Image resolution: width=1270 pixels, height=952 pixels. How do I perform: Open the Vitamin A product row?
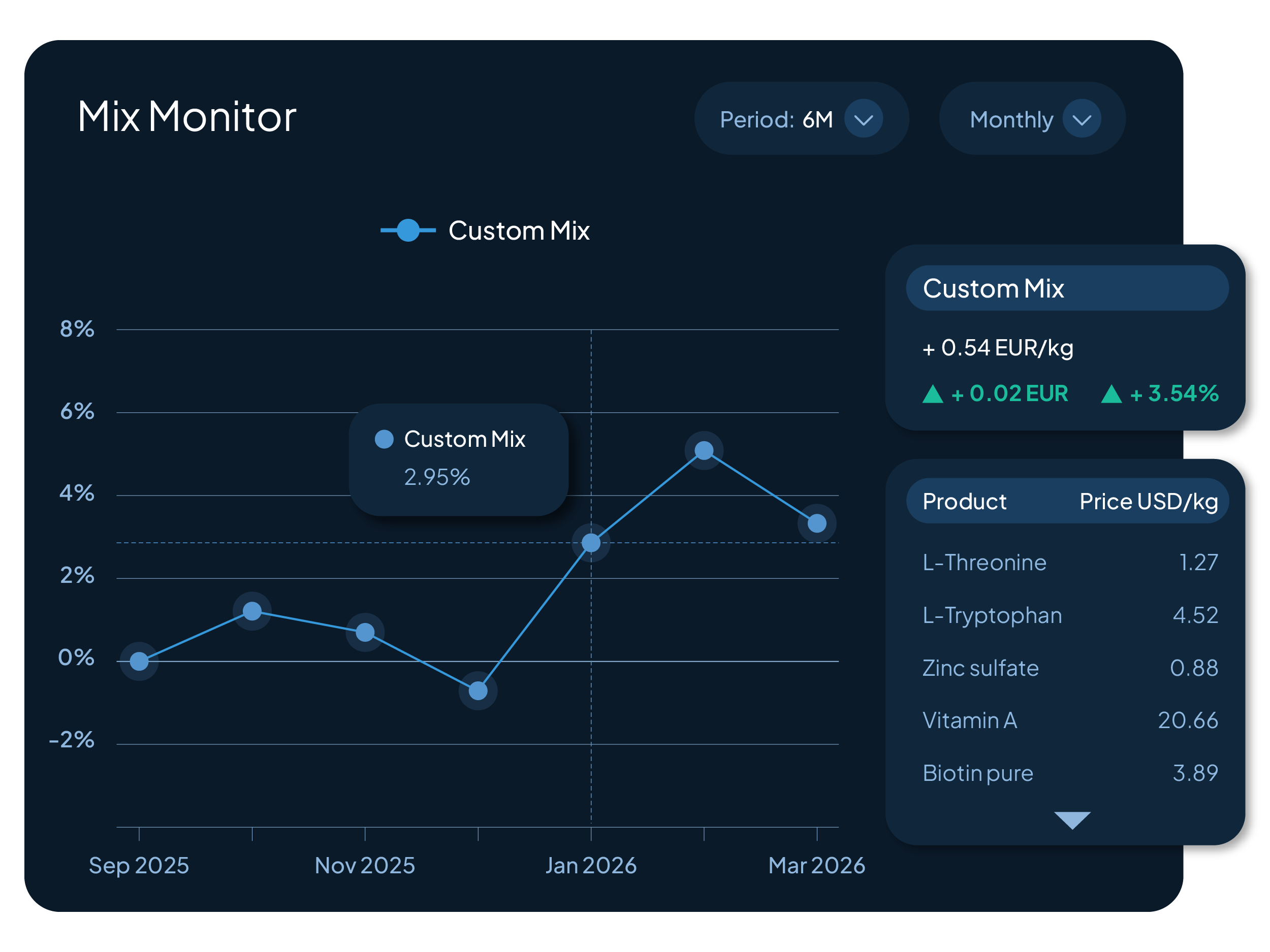(x=970, y=720)
